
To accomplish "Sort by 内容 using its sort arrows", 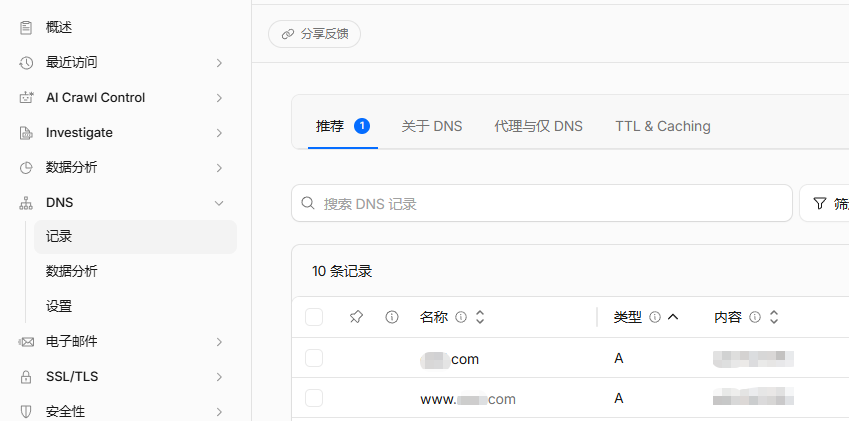I will click(x=774, y=317).
